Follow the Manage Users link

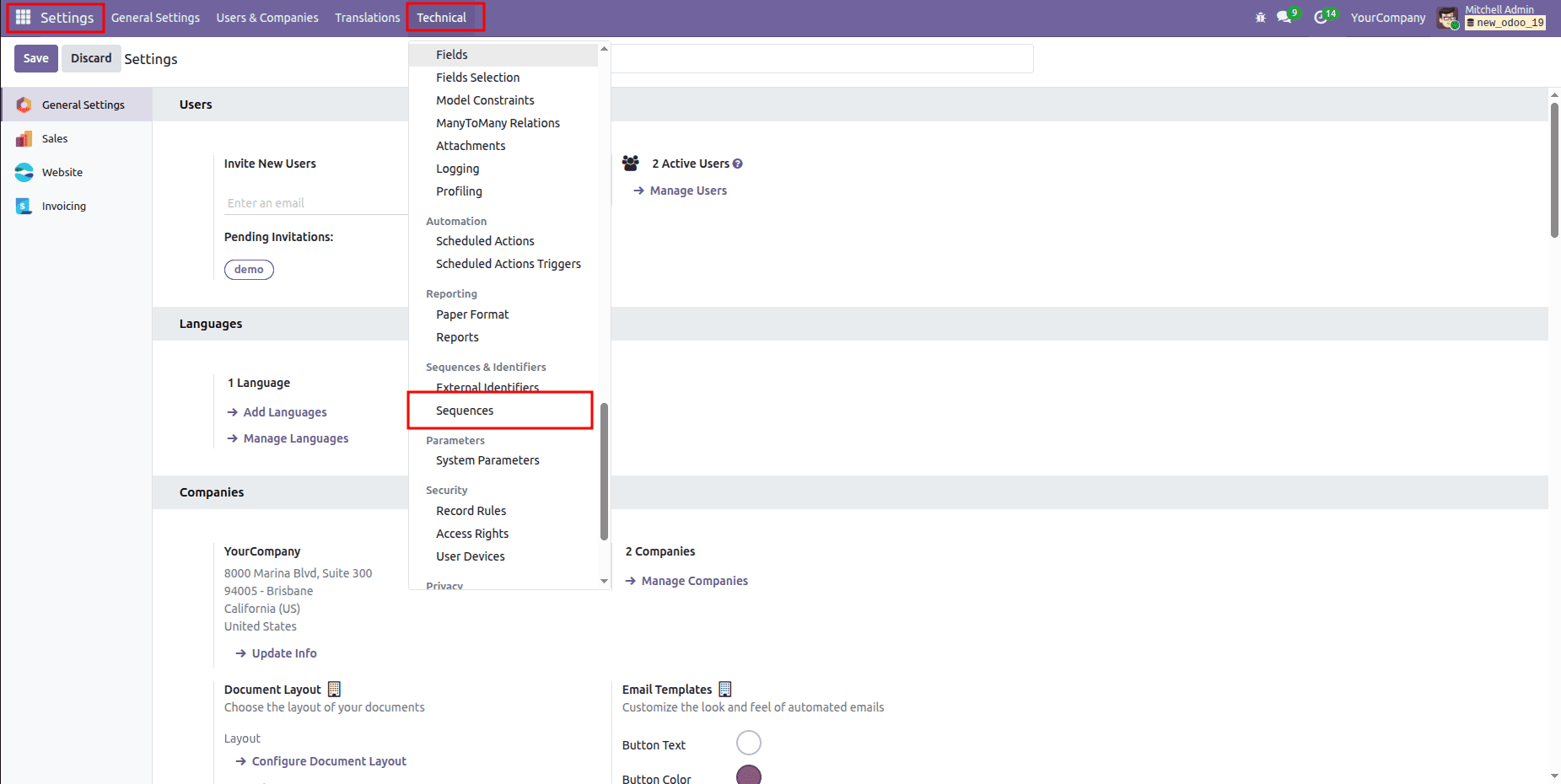(x=687, y=191)
